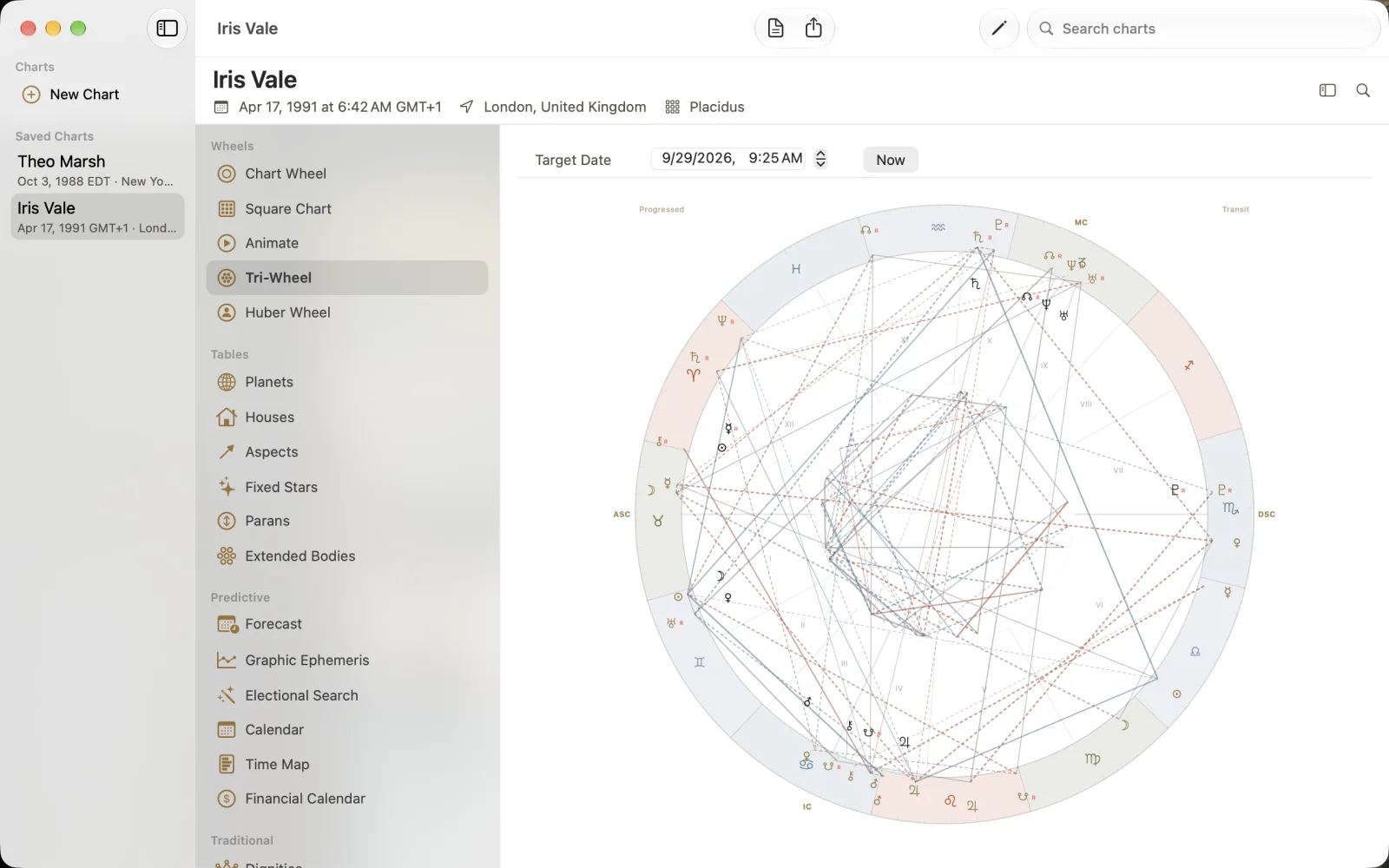Select the Tri-Wheel item
The height and width of the screenshot is (868, 1389).
(347, 278)
